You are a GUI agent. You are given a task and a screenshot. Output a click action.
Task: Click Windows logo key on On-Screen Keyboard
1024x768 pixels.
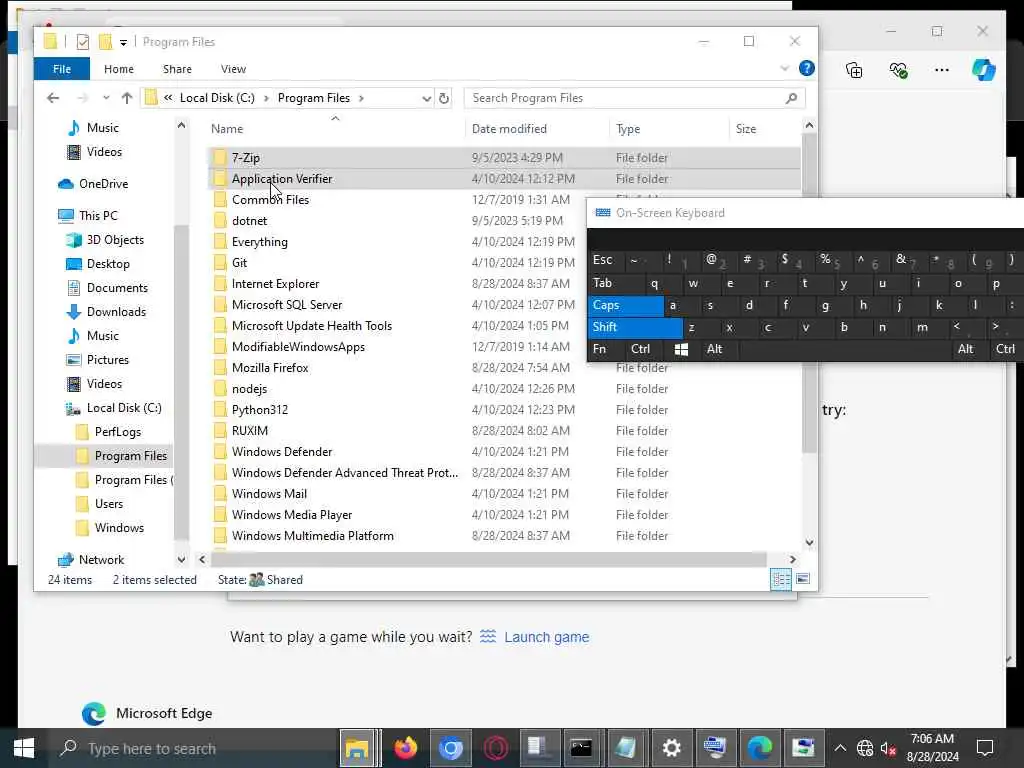pyautogui.click(x=681, y=349)
